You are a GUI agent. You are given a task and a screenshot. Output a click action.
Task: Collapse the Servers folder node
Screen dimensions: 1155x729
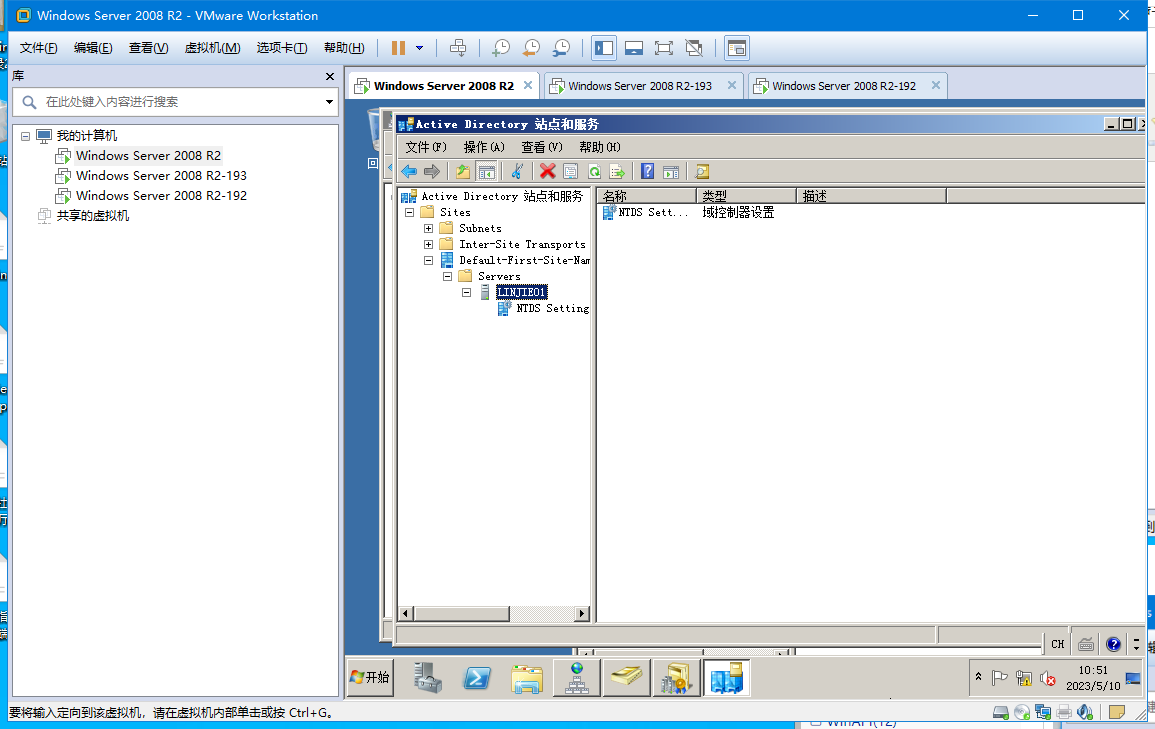[x=447, y=277]
